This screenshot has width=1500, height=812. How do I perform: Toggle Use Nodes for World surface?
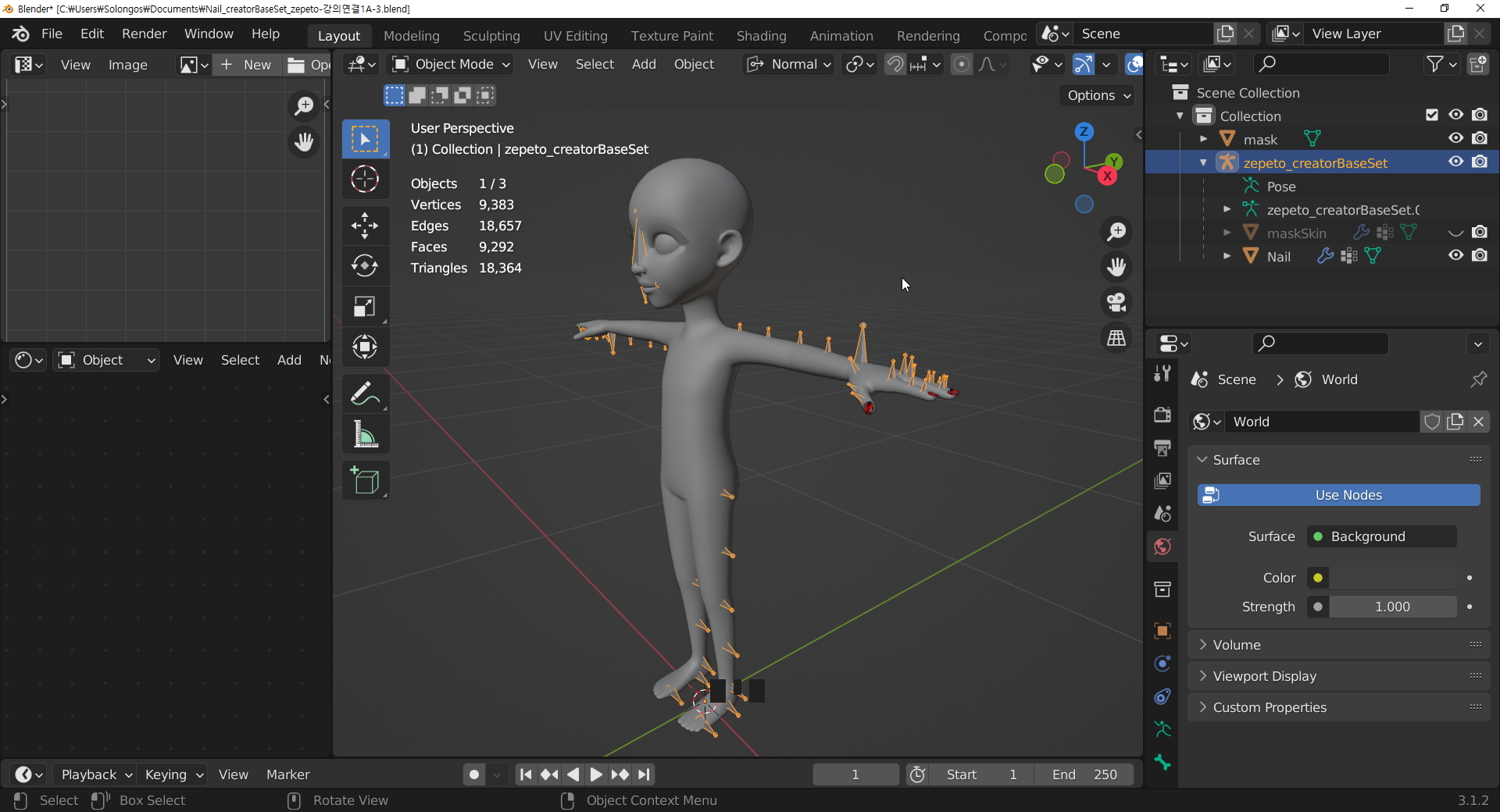pos(1338,495)
